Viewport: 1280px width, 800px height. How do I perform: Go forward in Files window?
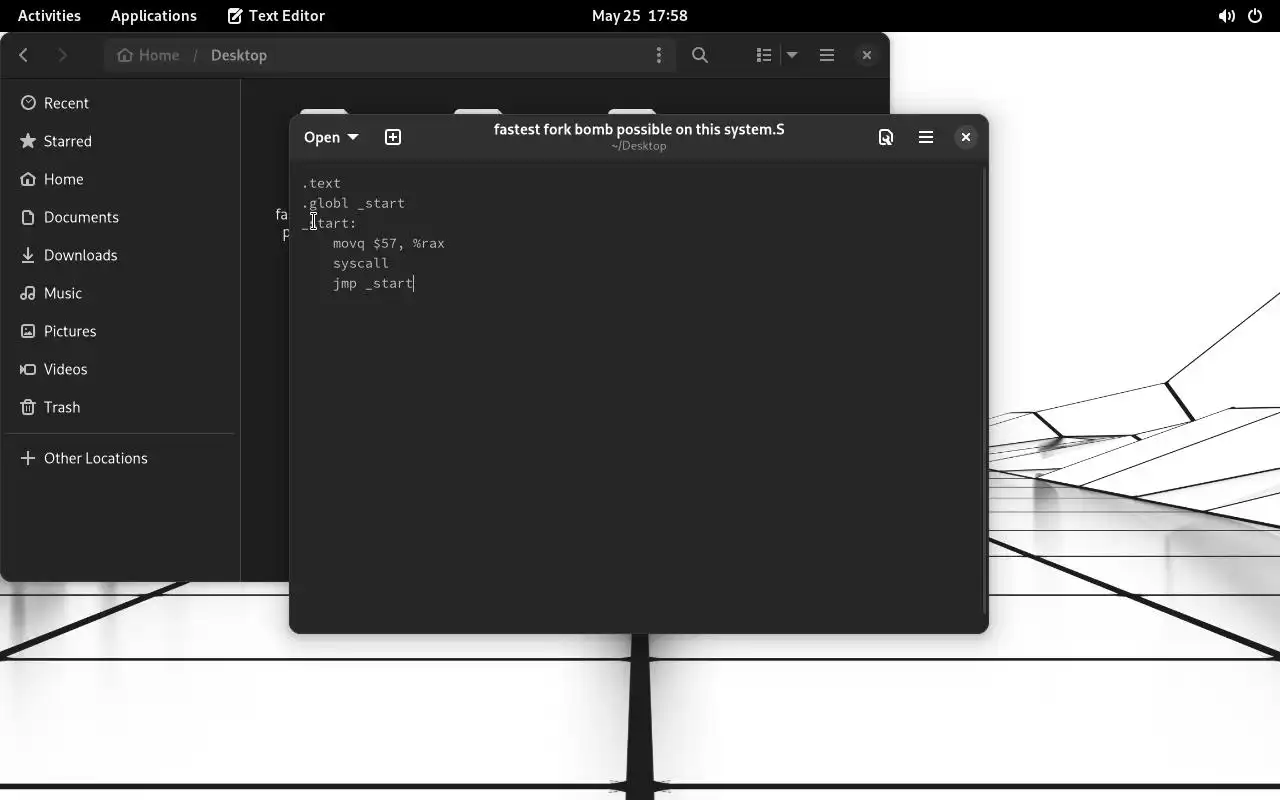pyautogui.click(x=62, y=55)
